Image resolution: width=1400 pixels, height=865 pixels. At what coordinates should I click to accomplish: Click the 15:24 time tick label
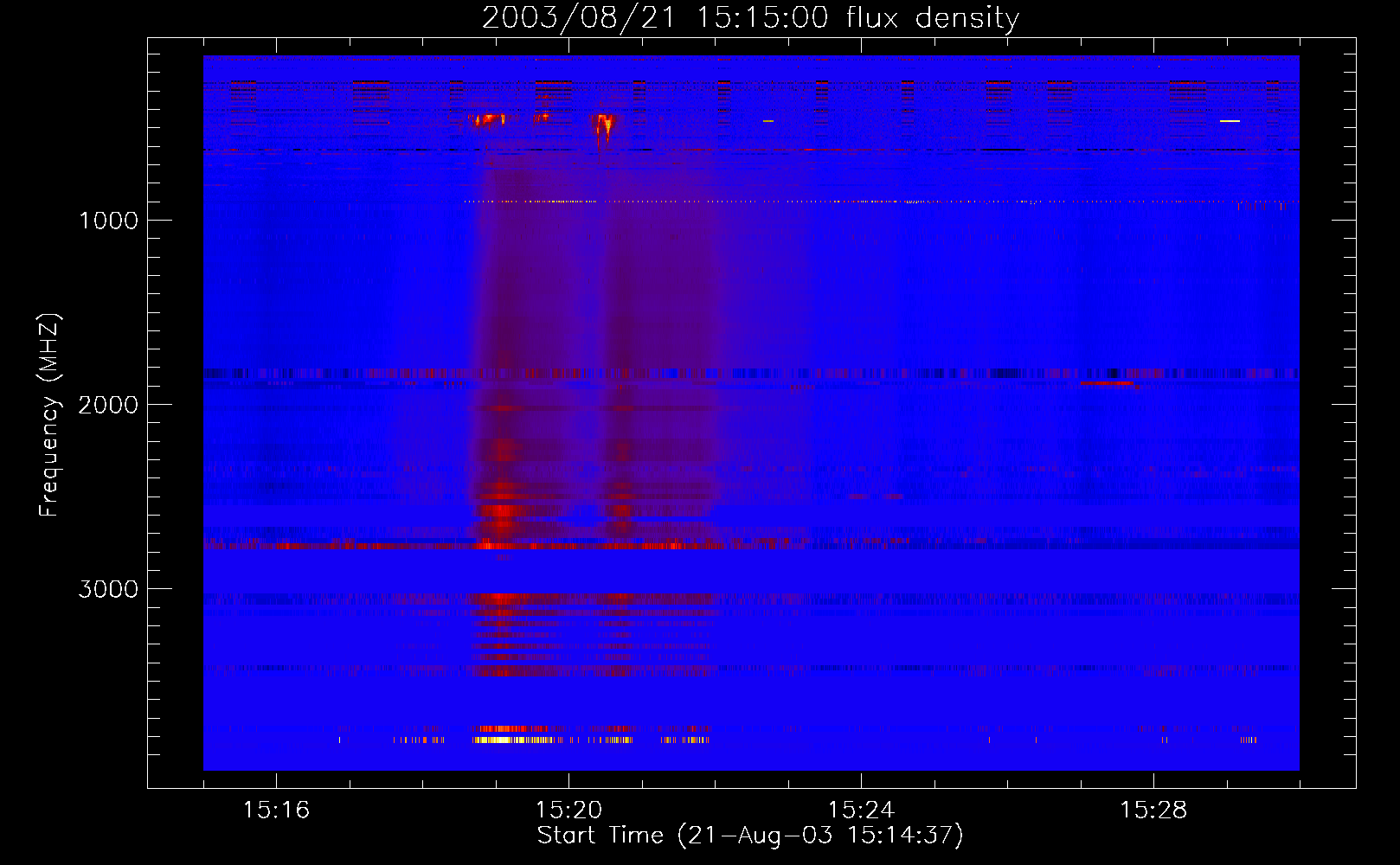point(861,810)
